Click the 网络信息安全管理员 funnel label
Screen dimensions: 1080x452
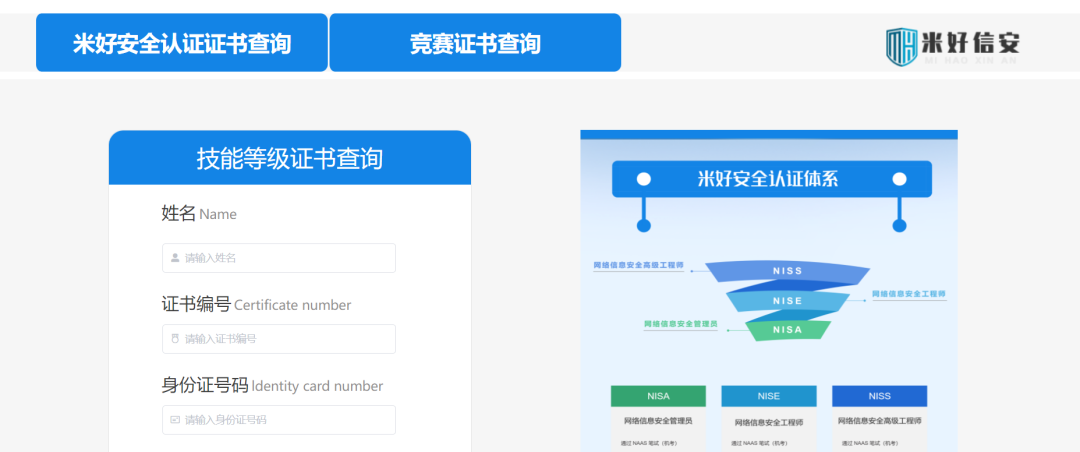coord(681,324)
